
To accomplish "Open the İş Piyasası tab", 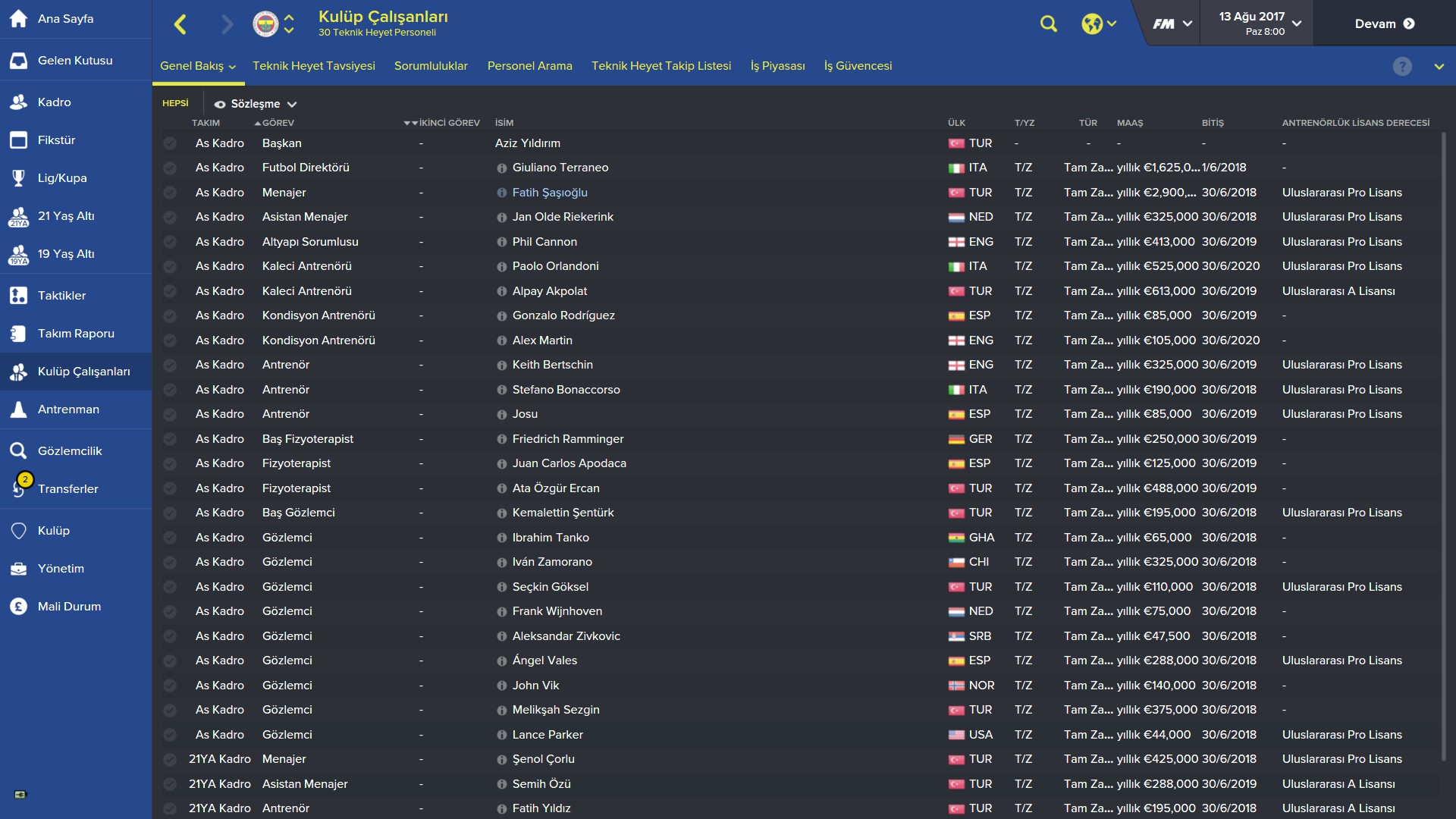I will 777,66.
